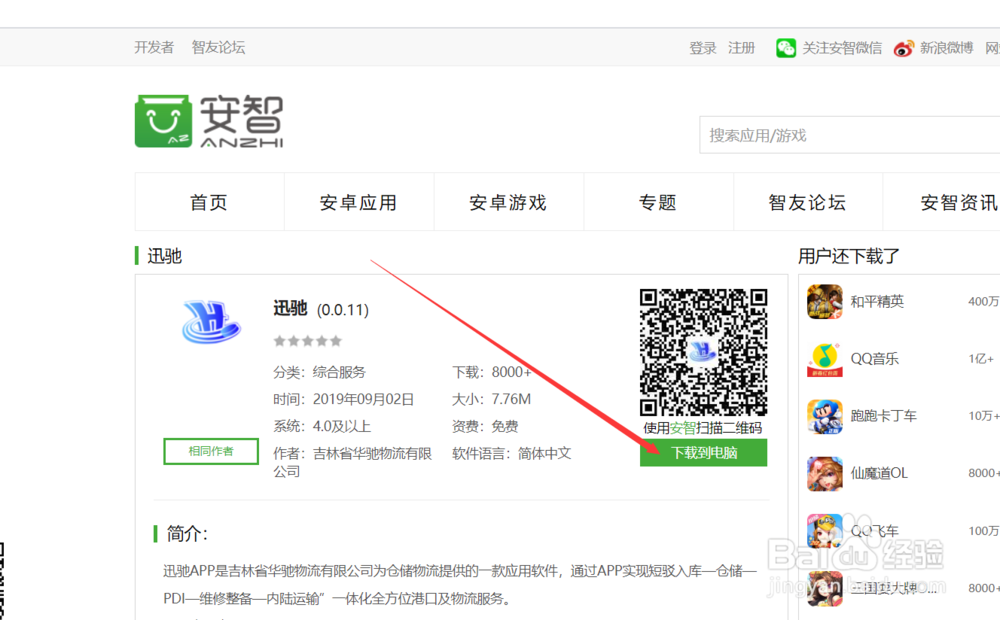Click app title 迅驰 (0.0.11)
Screen dimensions: 1000x620
pyautogui.click(x=321, y=309)
